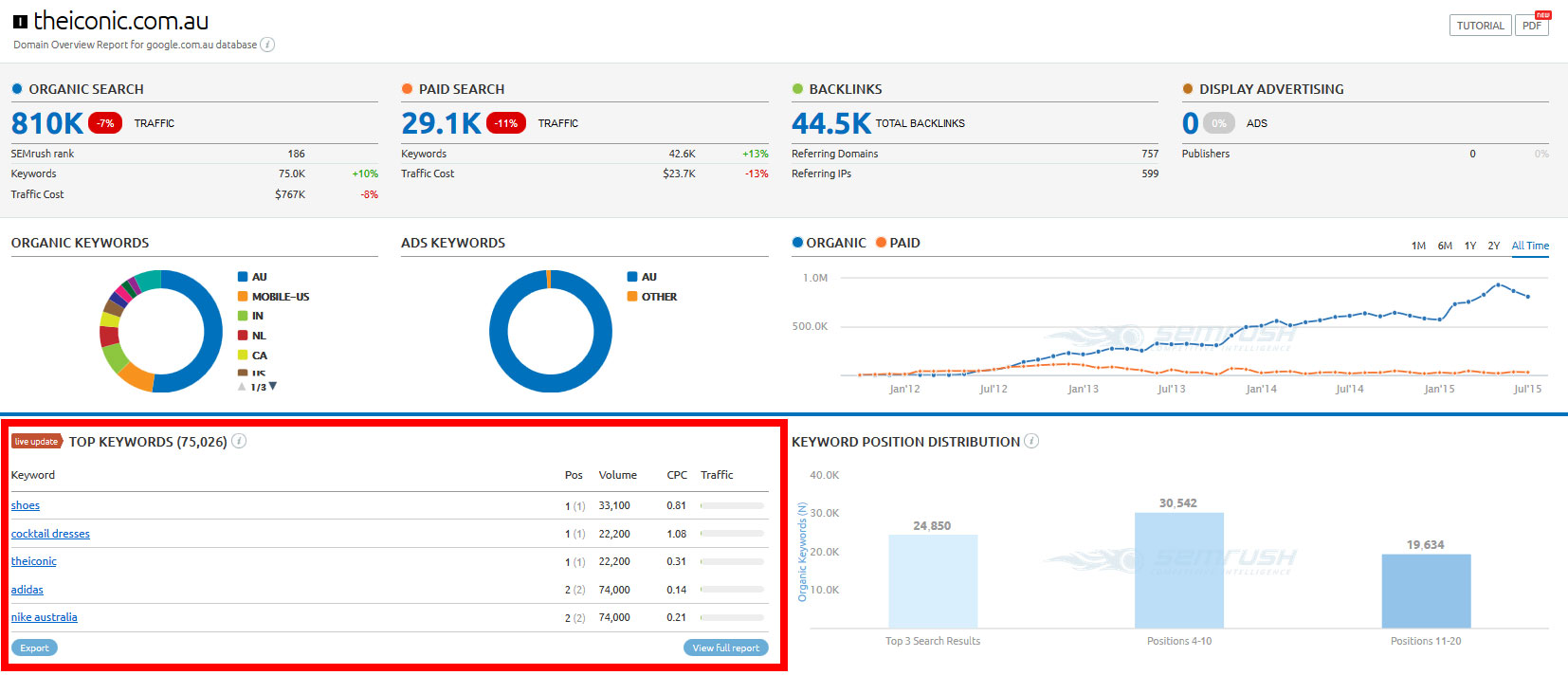Screen dimensions: 1568x675
Task: Click the NL red legend swatch
Action: coord(243,336)
